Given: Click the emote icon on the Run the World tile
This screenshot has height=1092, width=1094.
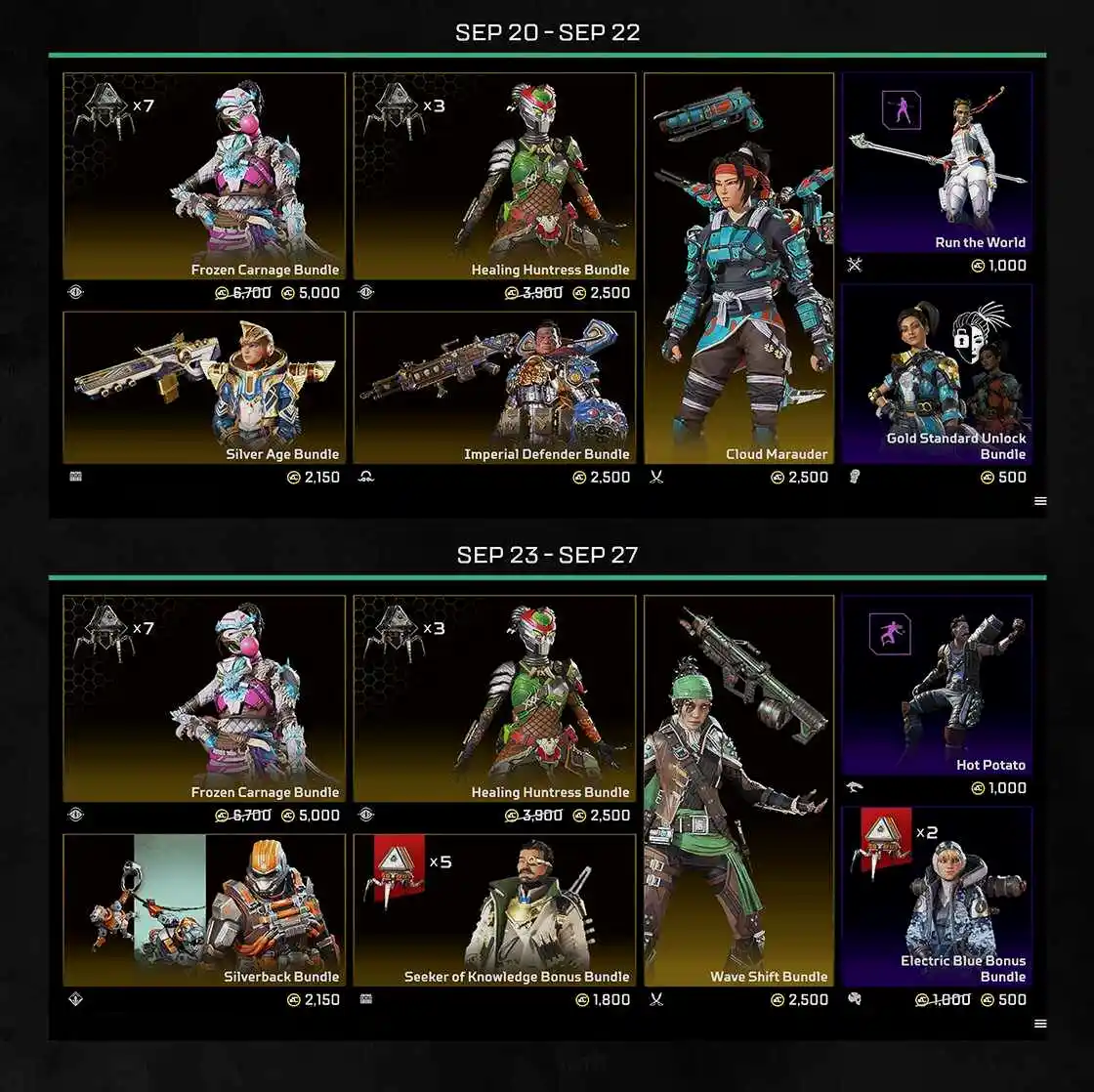Looking at the screenshot, I should pyautogui.click(x=902, y=109).
